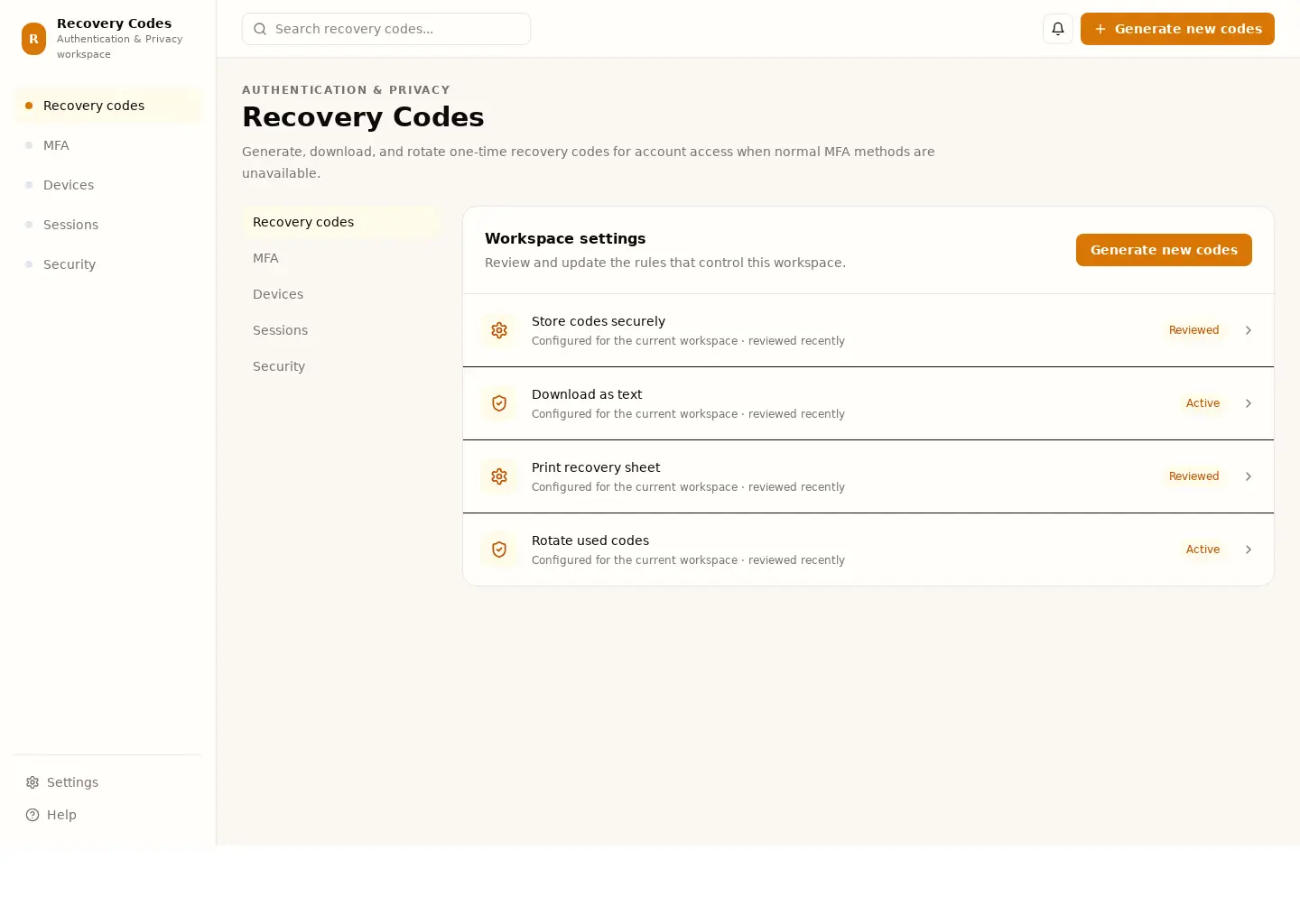Expand the Store codes securely row chevron

pyautogui.click(x=1249, y=330)
